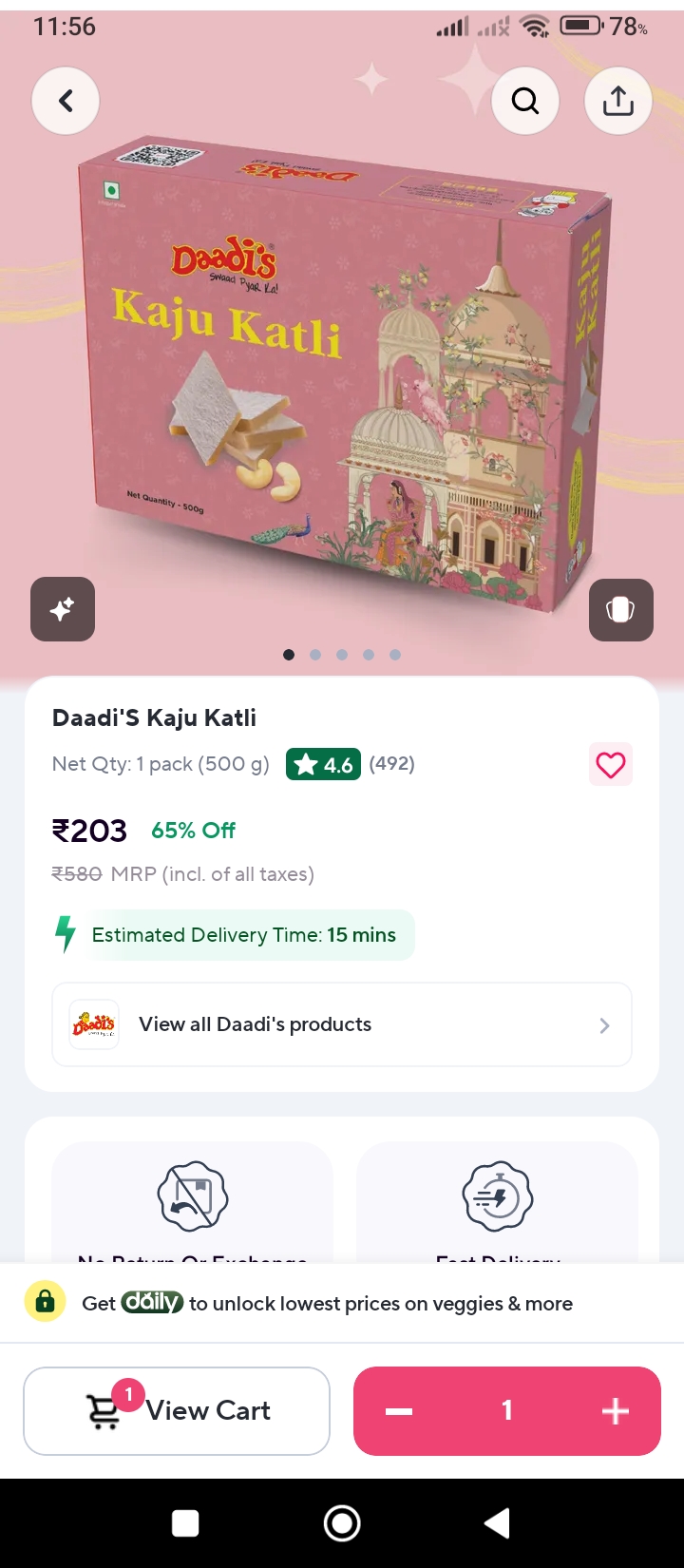The height and width of the screenshot is (1568, 684).
Task: Decrease quantity with minus button
Action: (399, 1411)
